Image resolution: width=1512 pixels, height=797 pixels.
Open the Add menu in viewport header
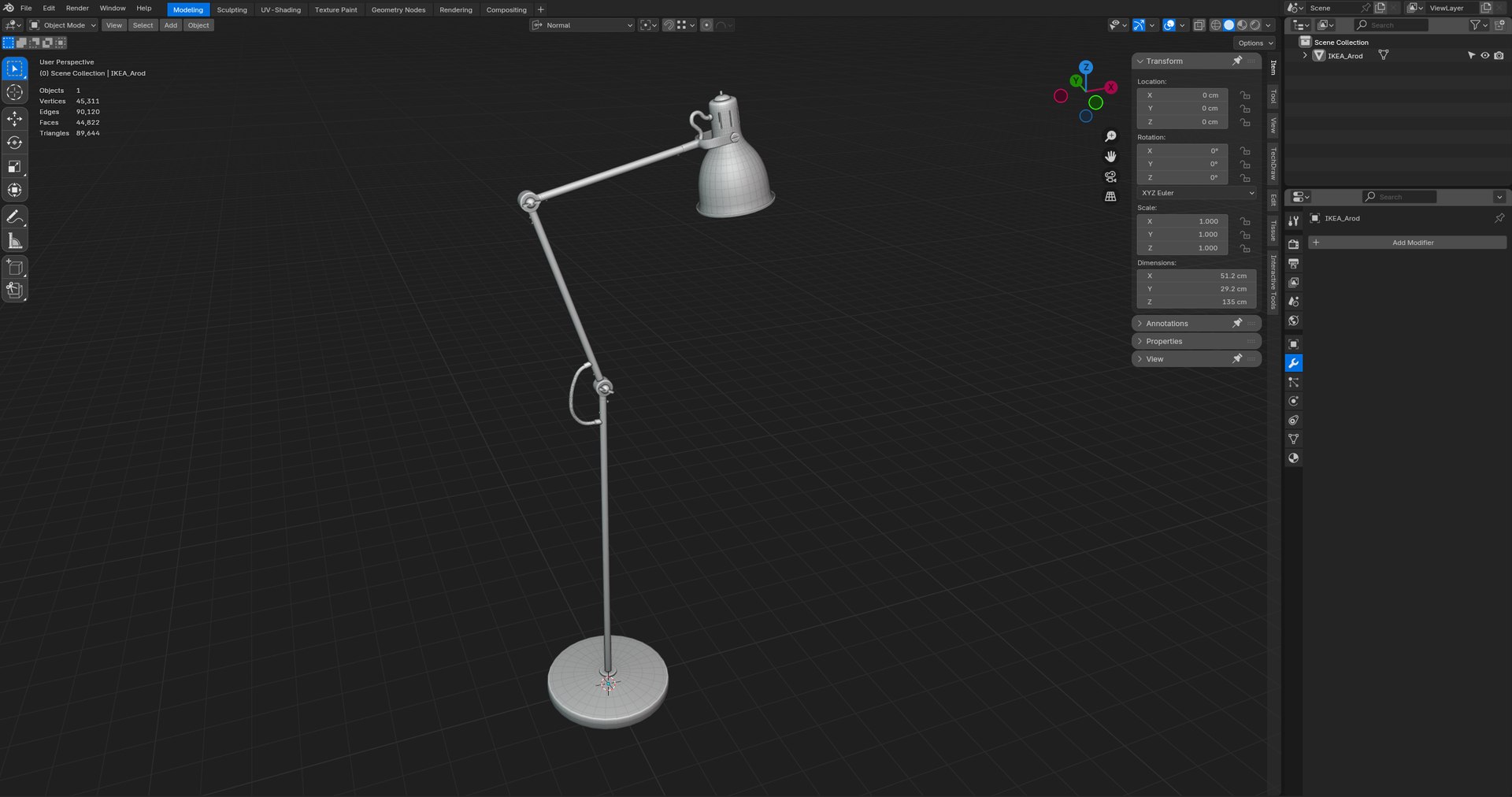click(170, 25)
